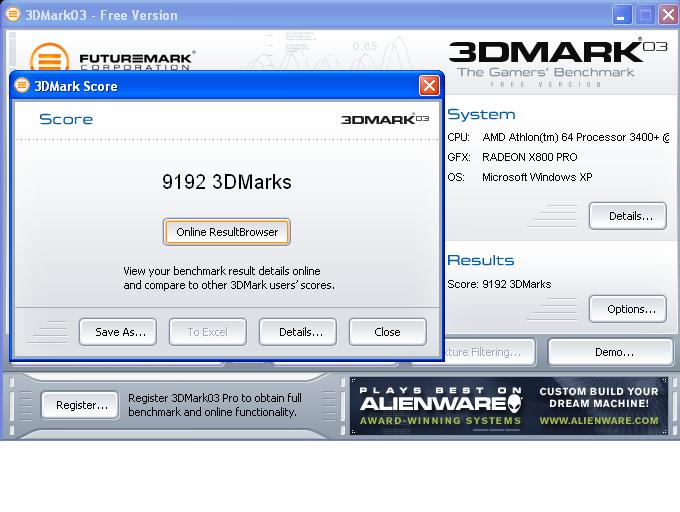Click the 3DMark Score dialog title icon
Screen dimensions: 680x512
(22, 85)
